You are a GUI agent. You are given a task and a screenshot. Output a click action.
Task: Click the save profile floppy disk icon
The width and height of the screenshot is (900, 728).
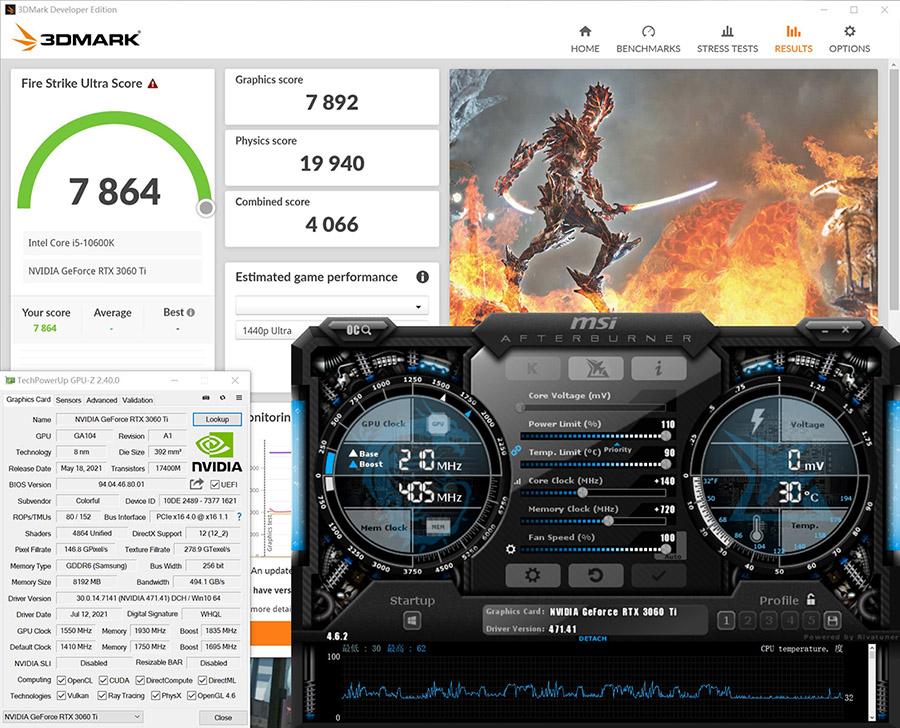click(x=832, y=621)
